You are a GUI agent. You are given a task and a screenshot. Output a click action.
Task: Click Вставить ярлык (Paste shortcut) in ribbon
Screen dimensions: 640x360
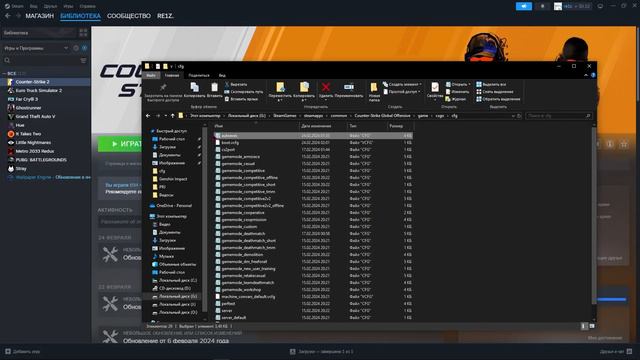tap(241, 99)
